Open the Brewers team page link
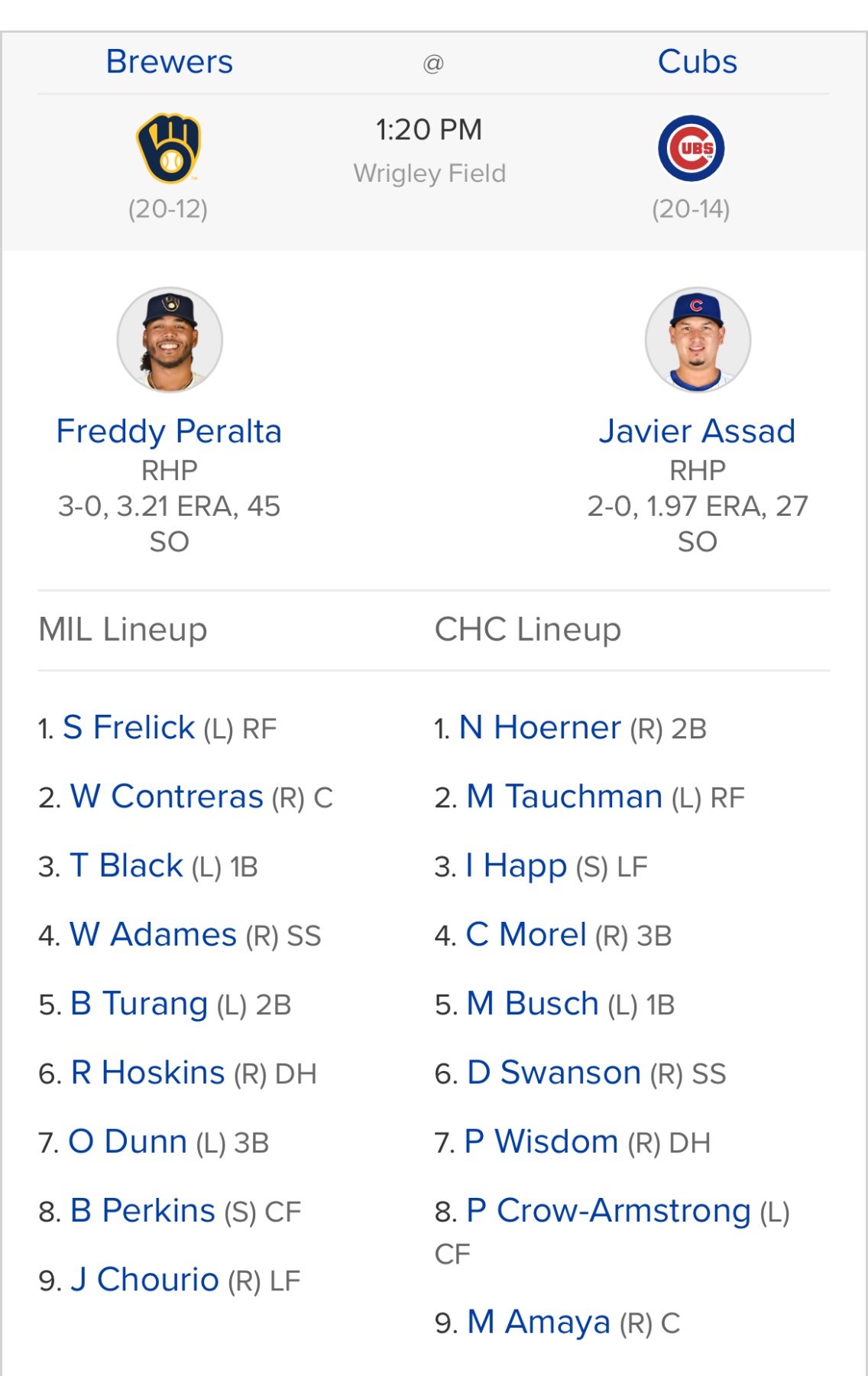 pos(169,62)
